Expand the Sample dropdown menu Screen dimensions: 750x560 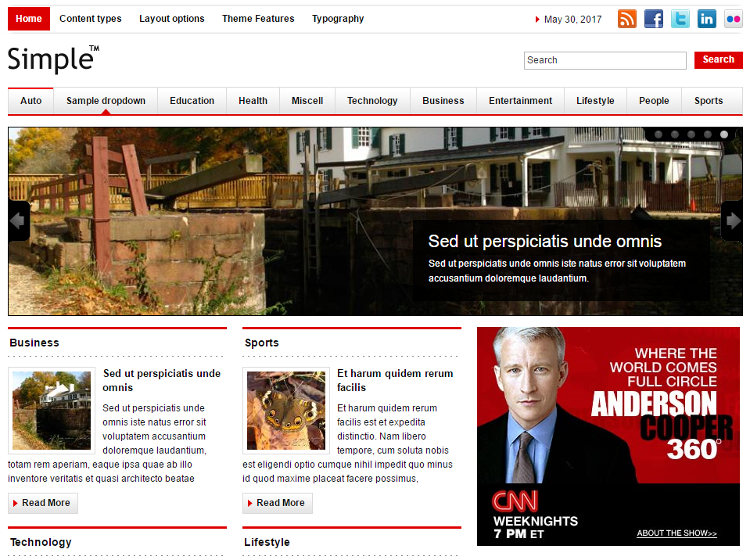(106, 101)
